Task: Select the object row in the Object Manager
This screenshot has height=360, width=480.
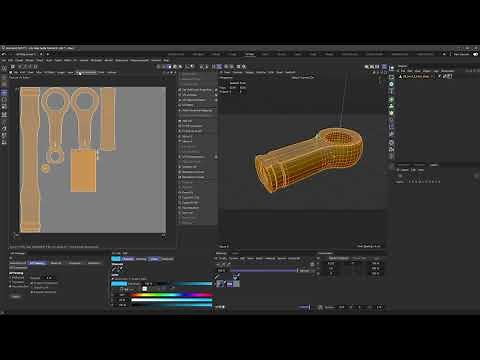Action: (x=416, y=76)
